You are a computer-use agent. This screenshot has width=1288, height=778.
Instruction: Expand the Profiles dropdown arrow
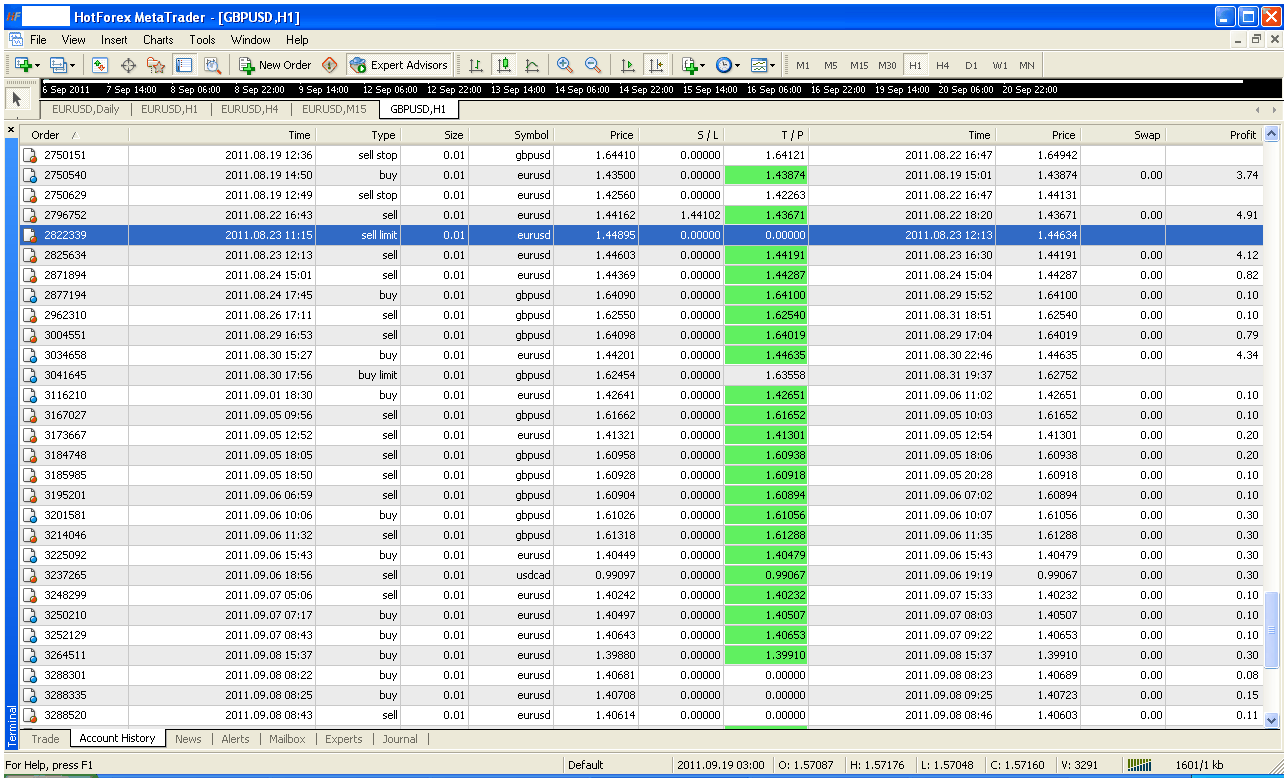[x=73, y=66]
